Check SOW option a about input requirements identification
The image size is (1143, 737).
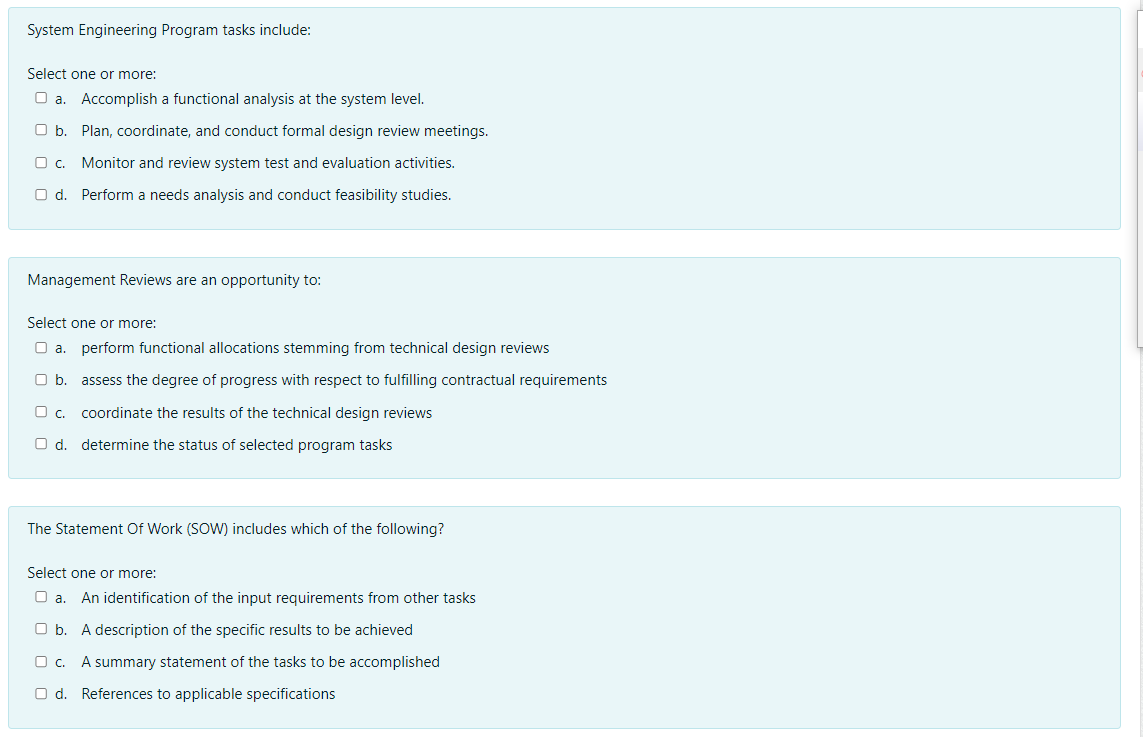pos(40,596)
